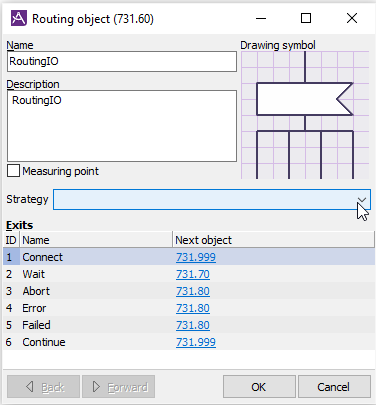Confirm the dialog with OK
This screenshot has height=405, width=376.
(x=259, y=387)
